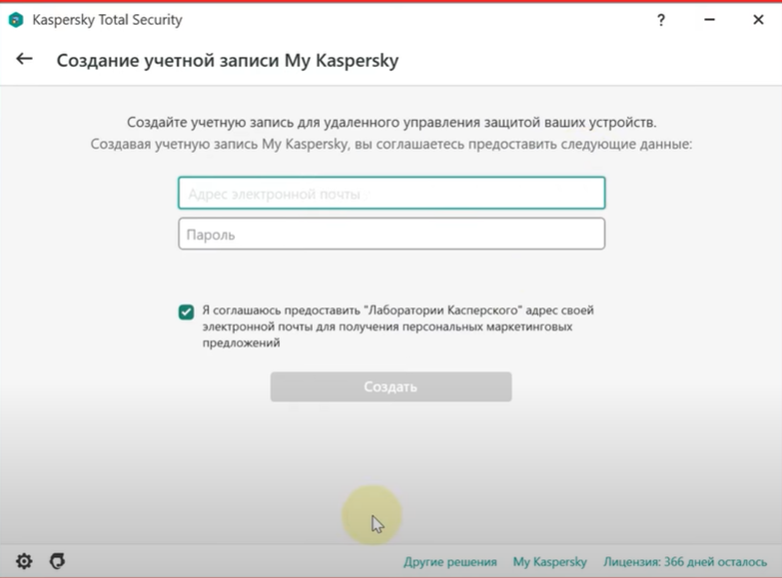Image resolution: width=782 pixels, height=578 pixels.
Task: Click the "Kaspersky Total Security" window title
Action: tap(108, 20)
